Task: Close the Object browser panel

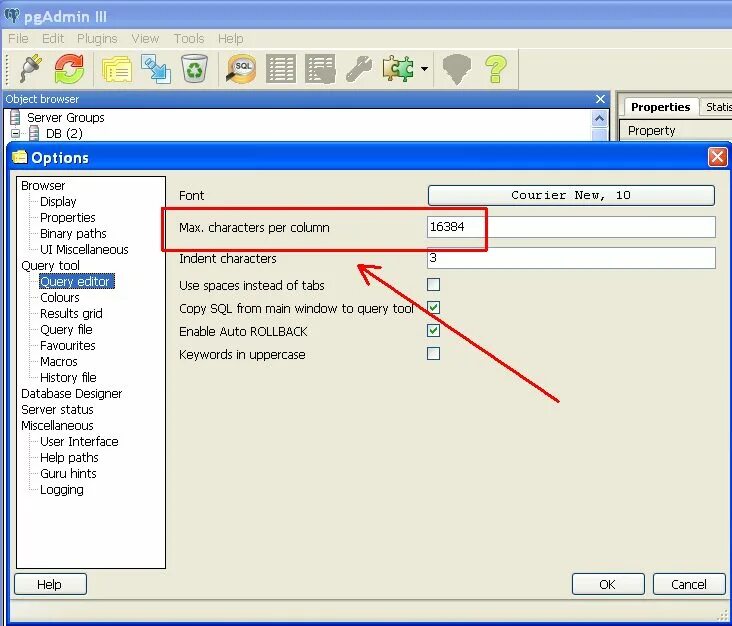Action: tap(600, 99)
